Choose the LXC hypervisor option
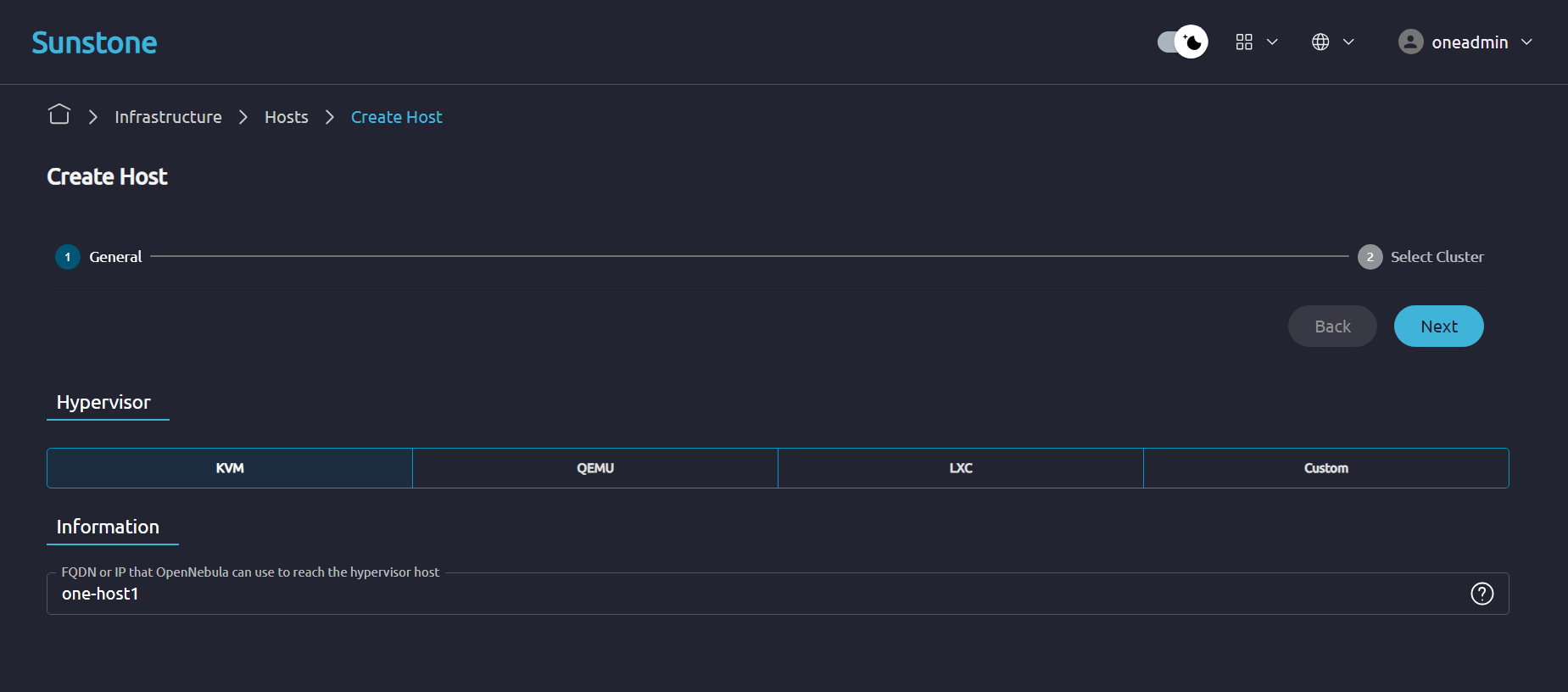 tap(961, 468)
